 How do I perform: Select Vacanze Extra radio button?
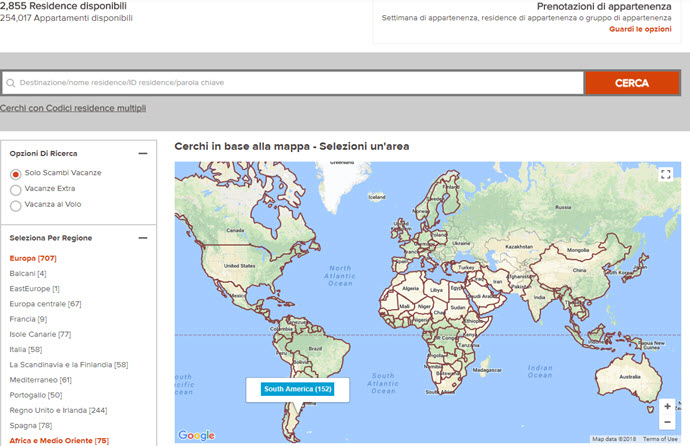point(15,189)
